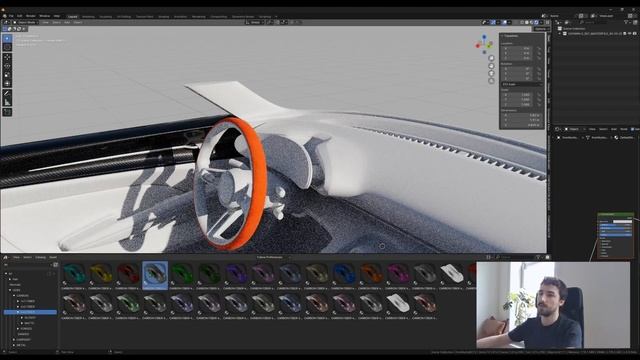Open the viewport Options dropdown
Image resolution: width=640 pixels, height=360 pixels.
[x=541, y=29]
